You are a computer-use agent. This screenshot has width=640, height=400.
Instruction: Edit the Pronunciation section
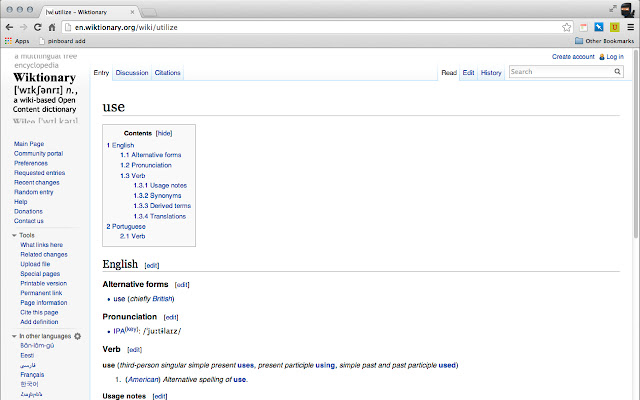pos(171,317)
